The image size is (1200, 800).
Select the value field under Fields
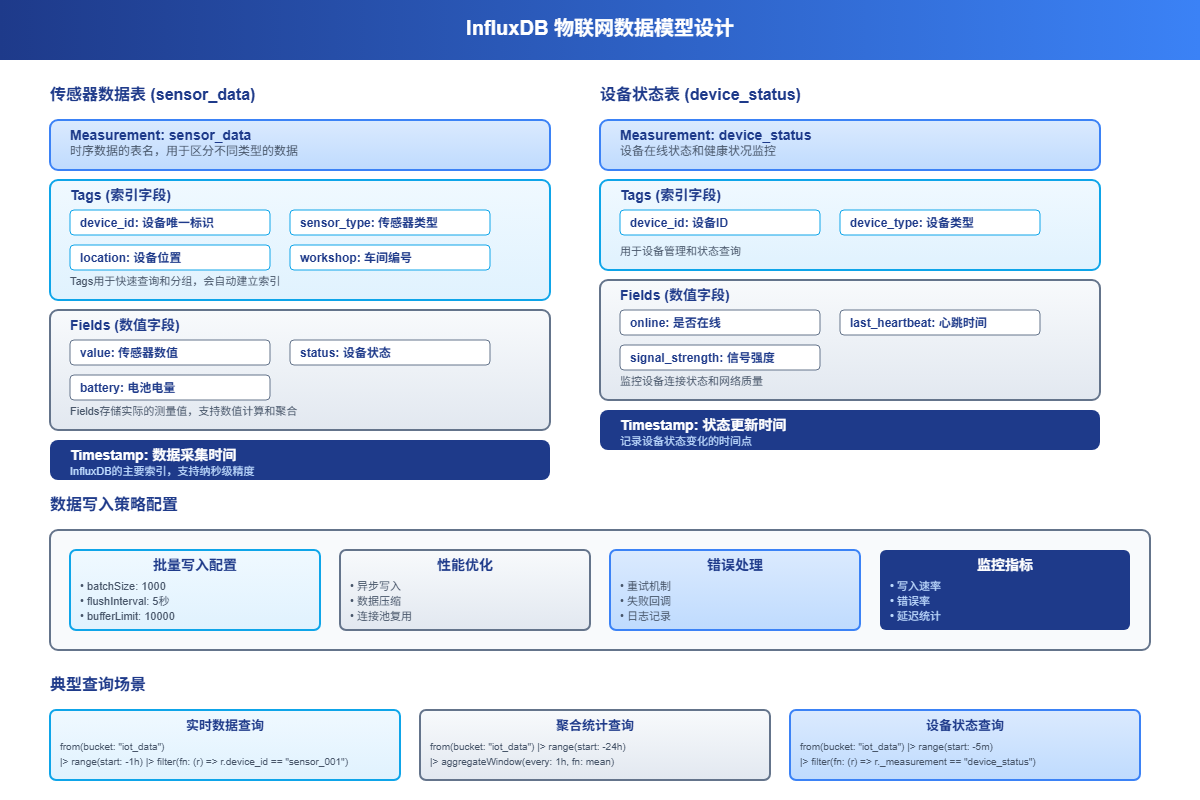[169, 352]
